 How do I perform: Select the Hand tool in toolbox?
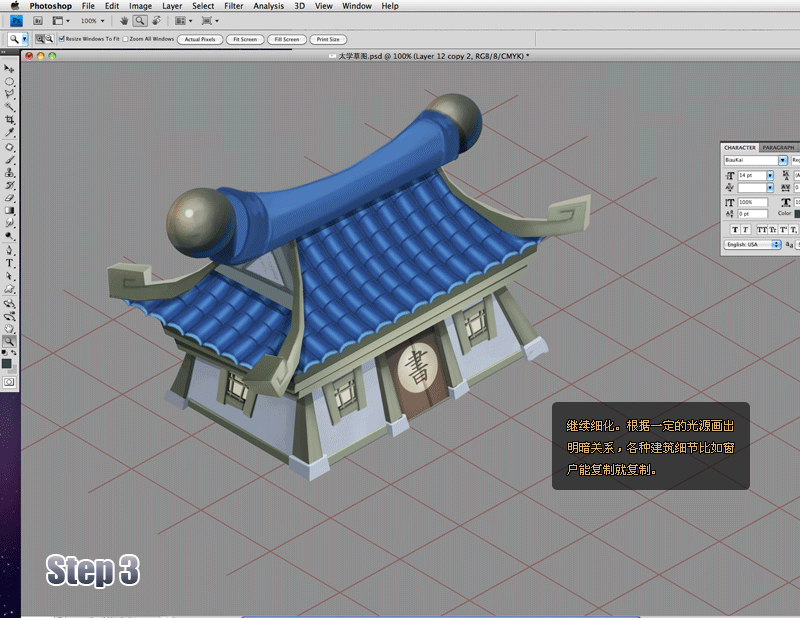click(9, 329)
